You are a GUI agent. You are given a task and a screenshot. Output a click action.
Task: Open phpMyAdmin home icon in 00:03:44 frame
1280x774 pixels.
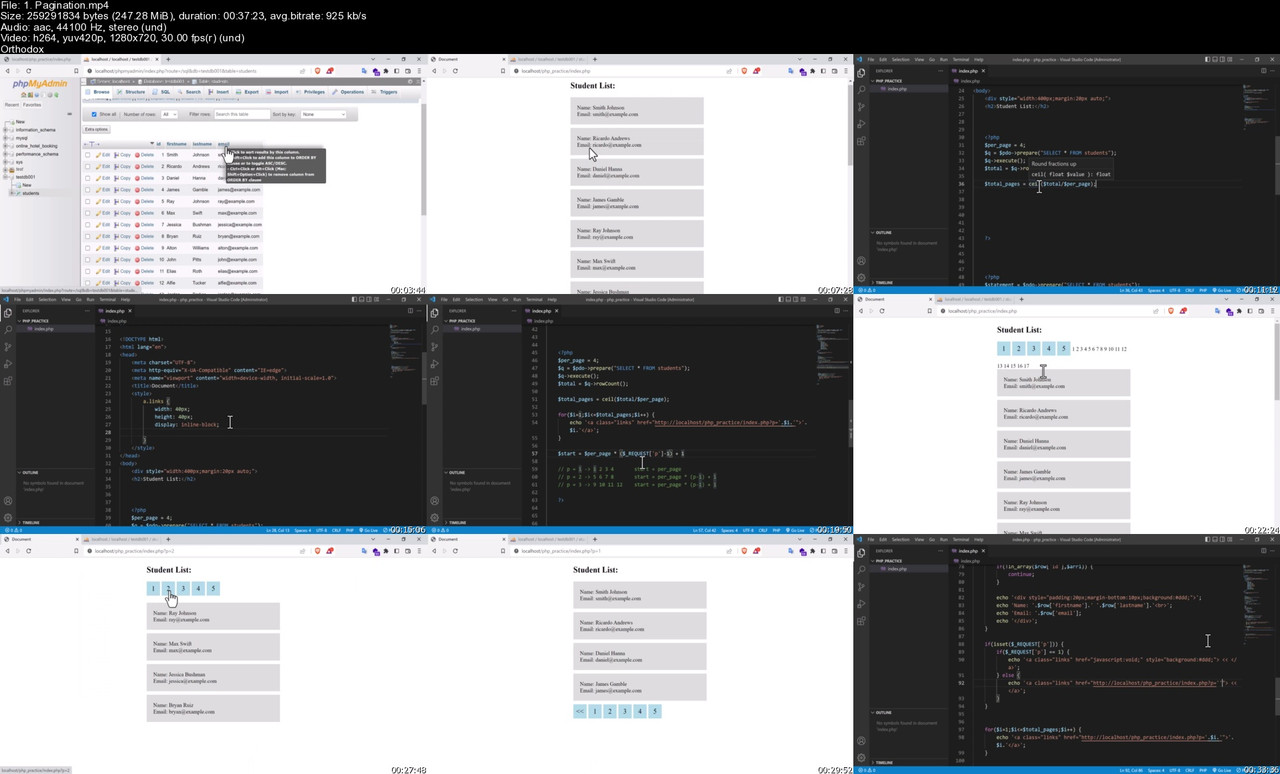pyautogui.click(x=23, y=95)
